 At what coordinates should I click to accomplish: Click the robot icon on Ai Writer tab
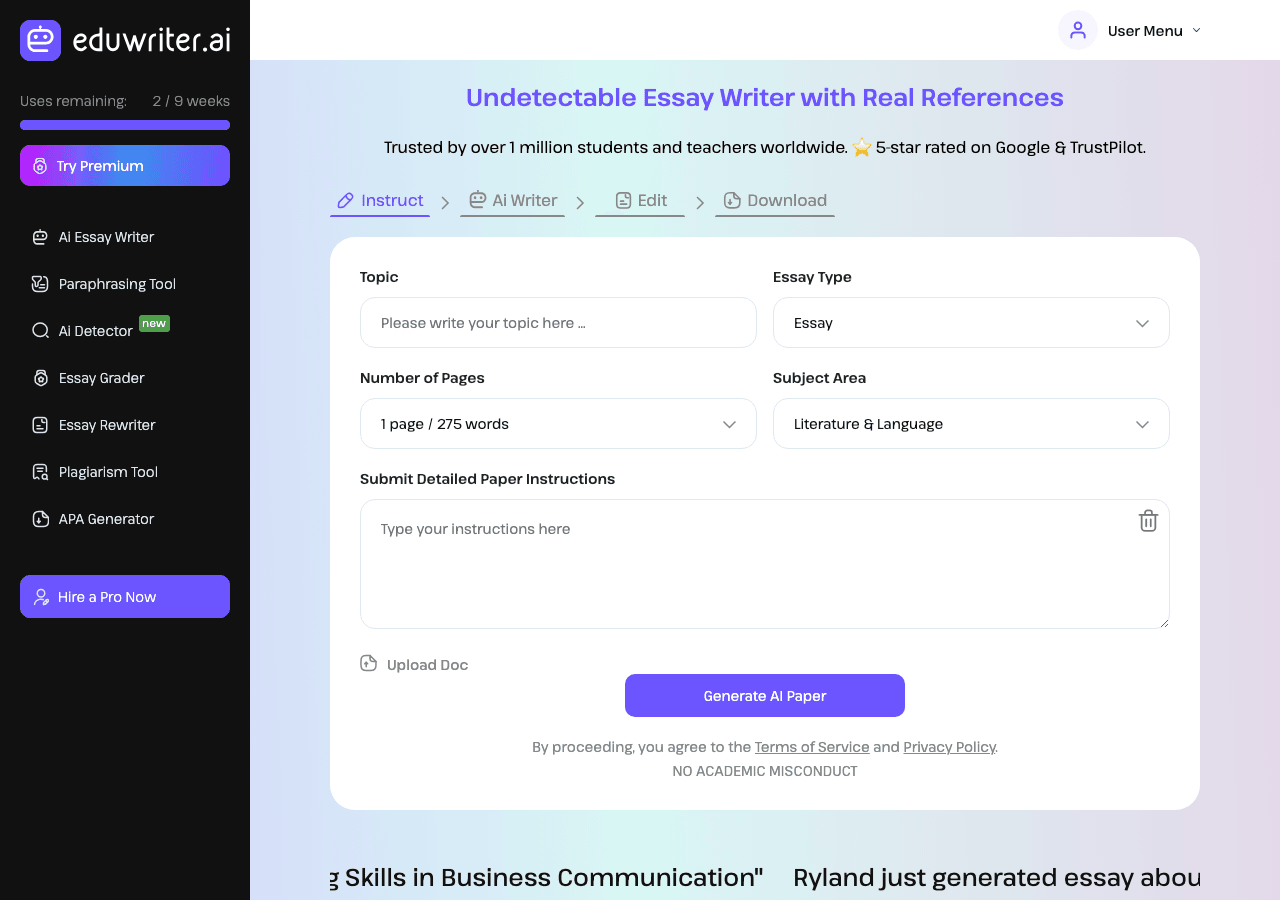tap(477, 200)
